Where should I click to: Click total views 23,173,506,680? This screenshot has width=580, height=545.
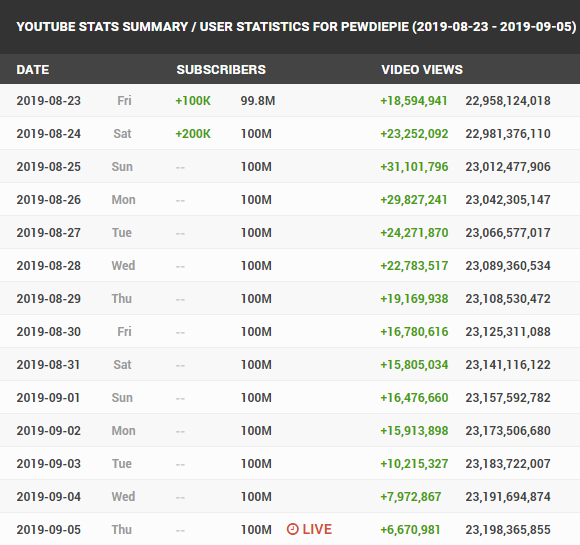[508, 430]
